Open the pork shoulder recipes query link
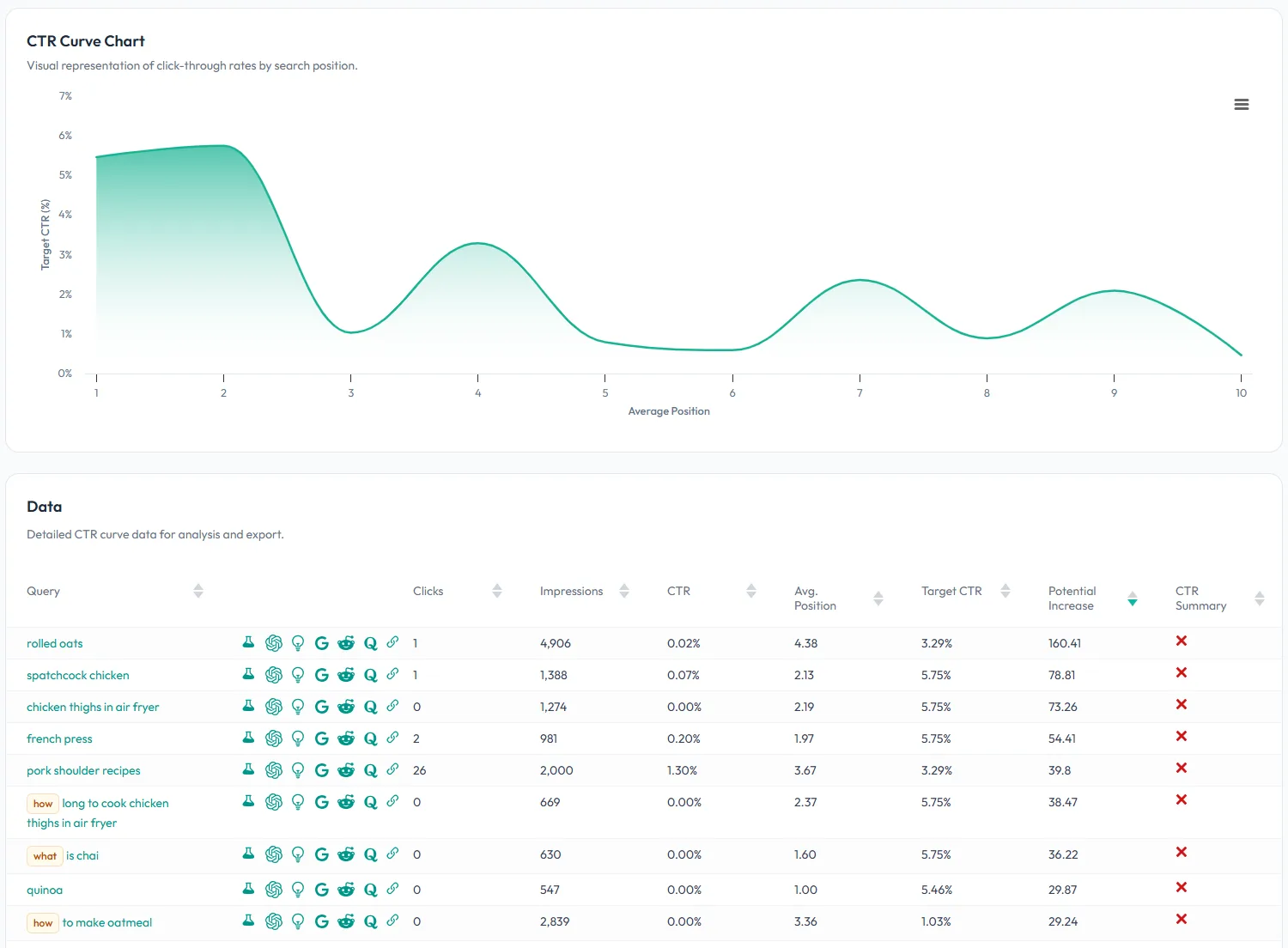 83,770
